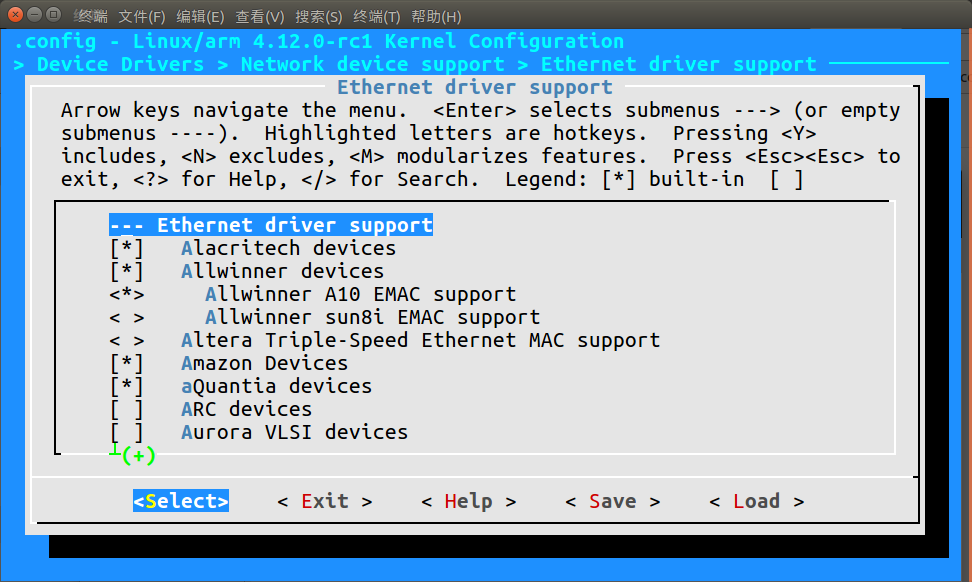Open the 编辑(E) menu

click(x=200, y=16)
